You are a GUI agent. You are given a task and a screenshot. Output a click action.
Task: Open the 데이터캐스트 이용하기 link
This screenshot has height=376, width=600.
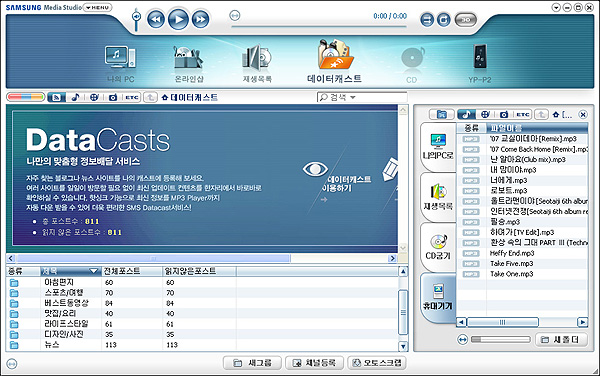346,184
